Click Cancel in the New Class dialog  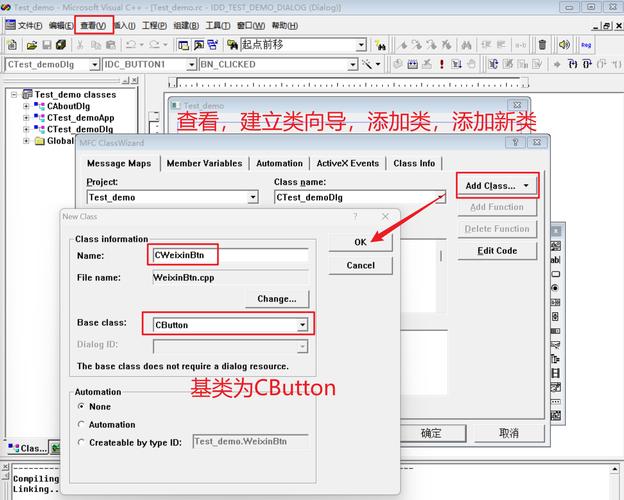360,266
